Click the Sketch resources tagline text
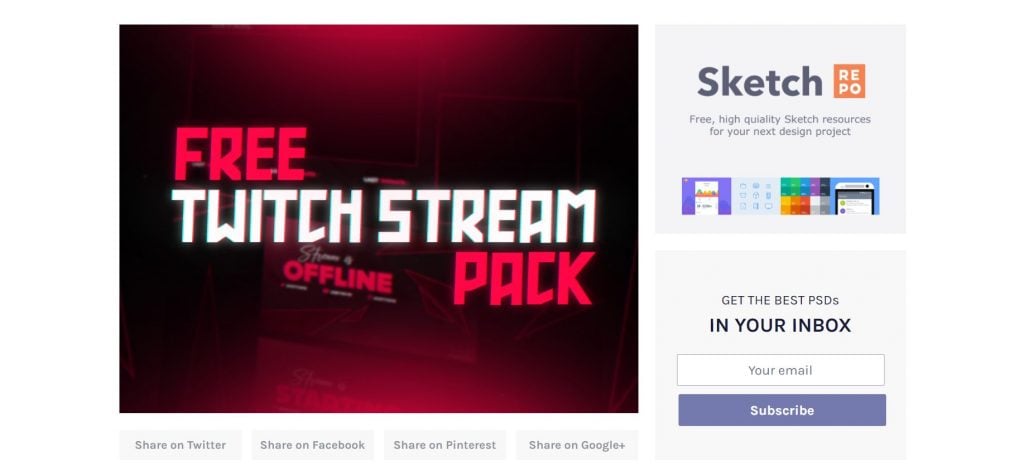This screenshot has height=475, width=1024. (780, 125)
